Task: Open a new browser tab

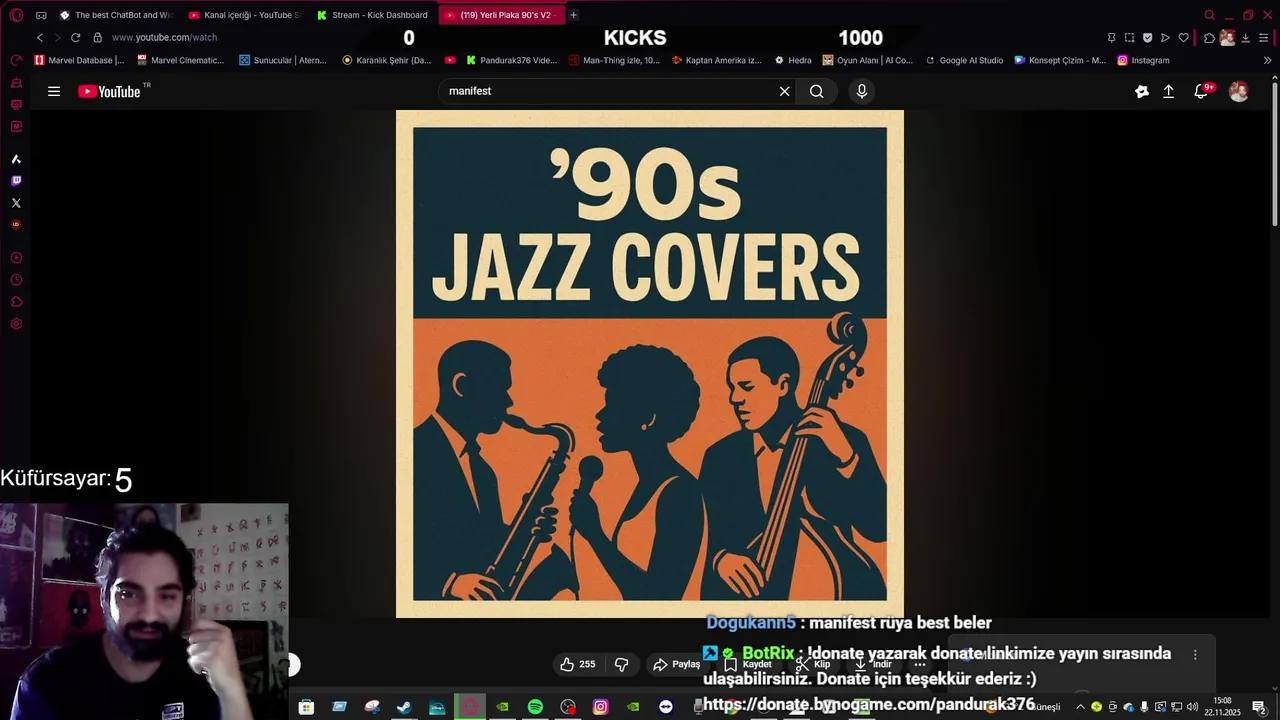Action: tap(573, 15)
